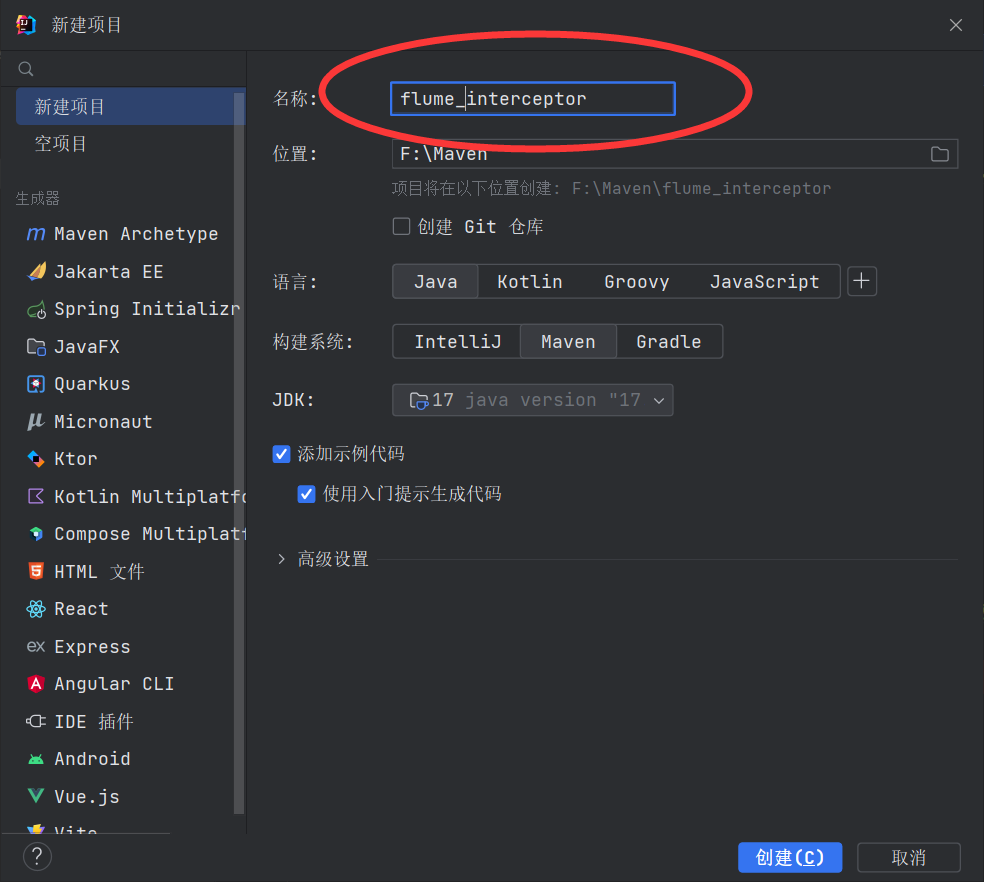The image size is (984, 882).
Task: Select the Jakarta EE generator label
Action: (109, 272)
